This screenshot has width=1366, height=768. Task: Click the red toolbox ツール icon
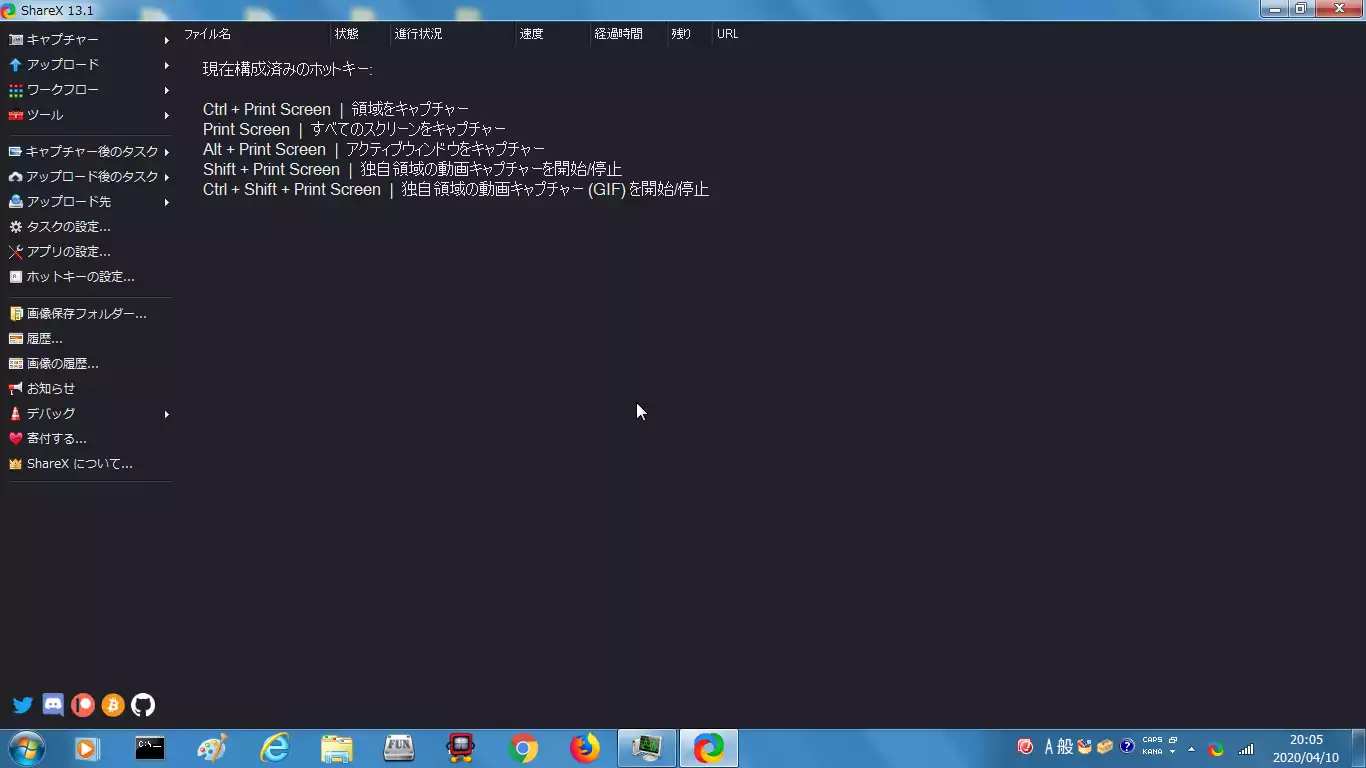[x=16, y=115]
